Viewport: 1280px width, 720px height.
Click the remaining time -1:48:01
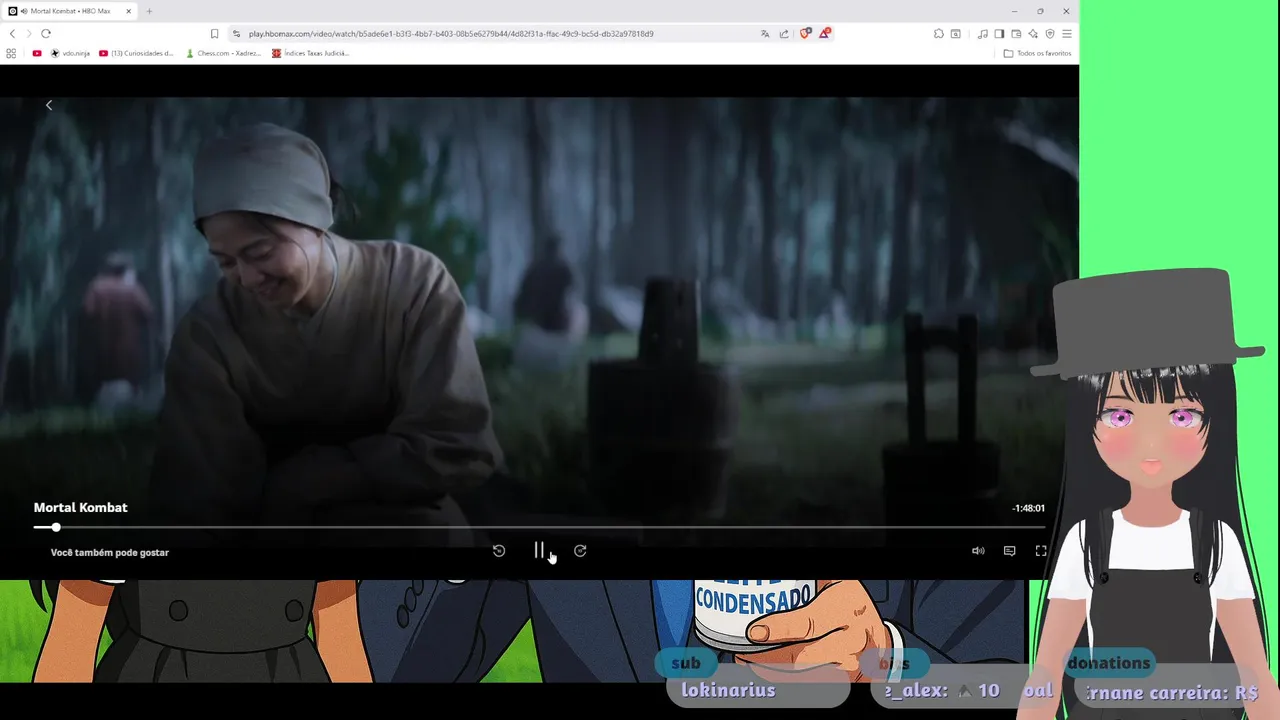1028,508
